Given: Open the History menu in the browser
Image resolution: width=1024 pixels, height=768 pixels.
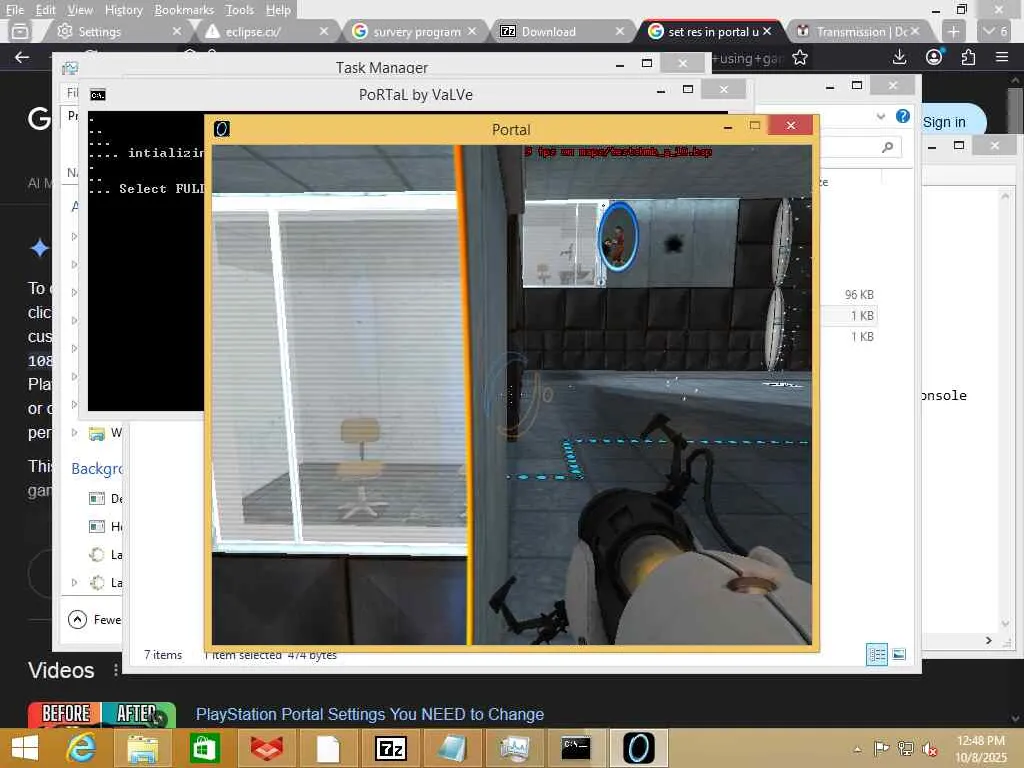Looking at the screenshot, I should [x=123, y=10].
